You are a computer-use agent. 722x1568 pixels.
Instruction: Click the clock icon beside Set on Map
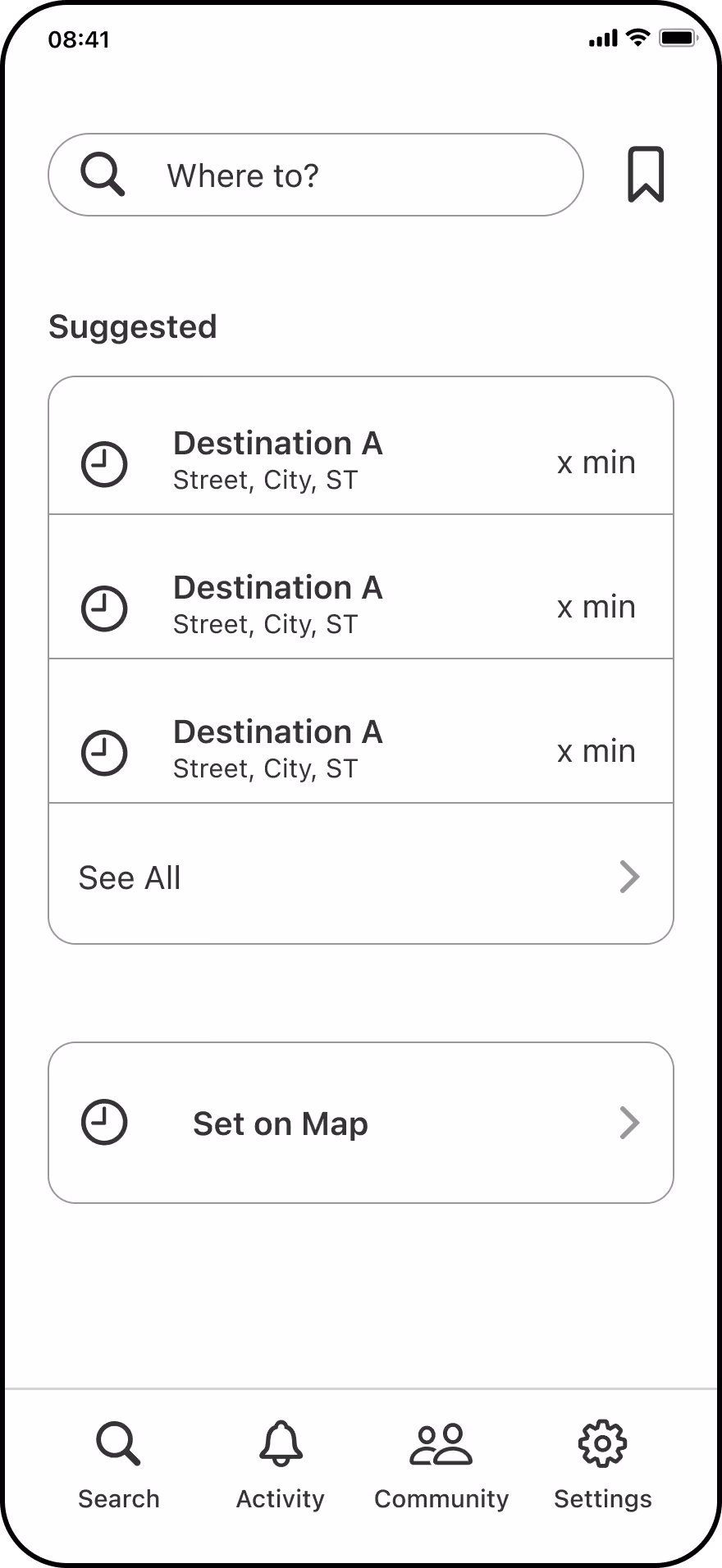[104, 1122]
